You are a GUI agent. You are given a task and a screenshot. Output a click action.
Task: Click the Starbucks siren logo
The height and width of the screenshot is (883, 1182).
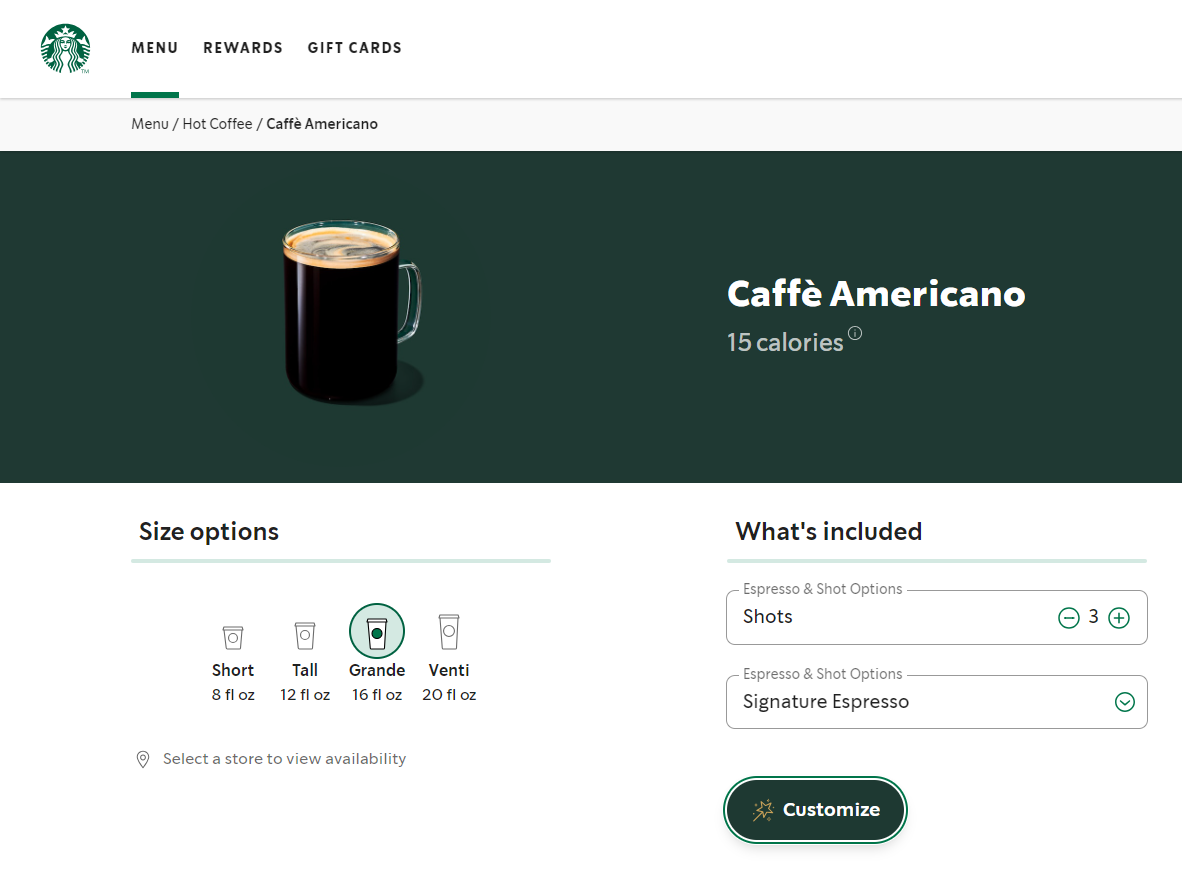click(66, 48)
